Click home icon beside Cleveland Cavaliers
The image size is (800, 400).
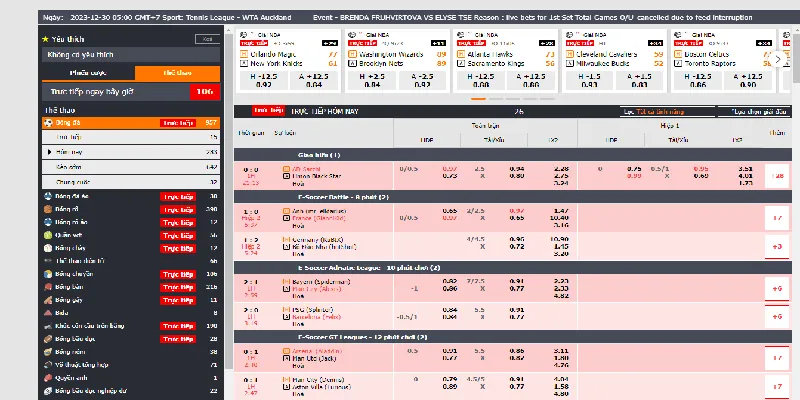point(570,54)
